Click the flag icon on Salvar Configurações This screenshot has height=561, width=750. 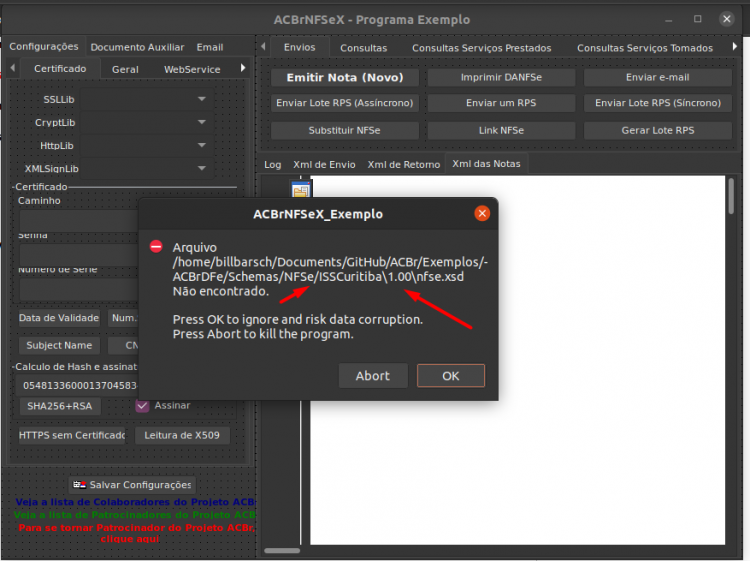tap(79, 484)
